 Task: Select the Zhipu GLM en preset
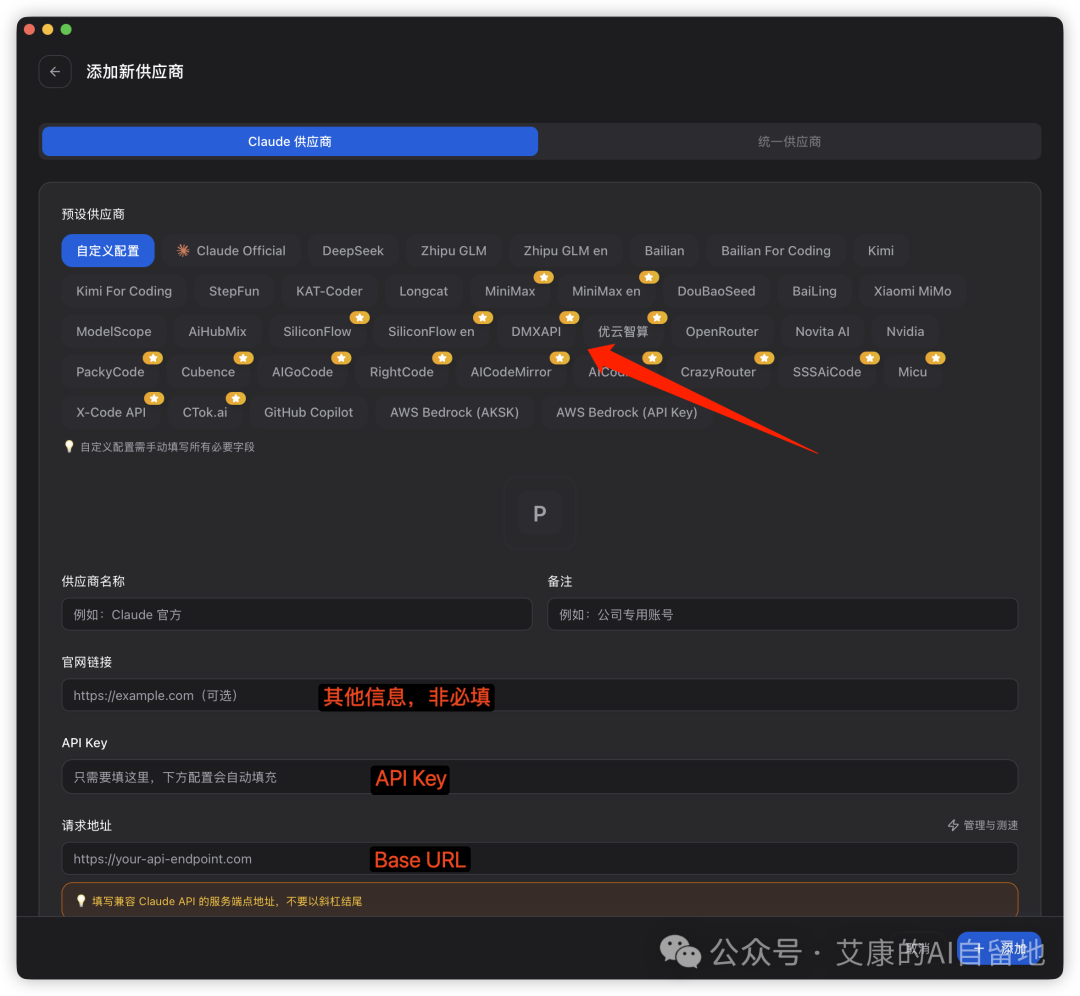pyautogui.click(x=565, y=251)
